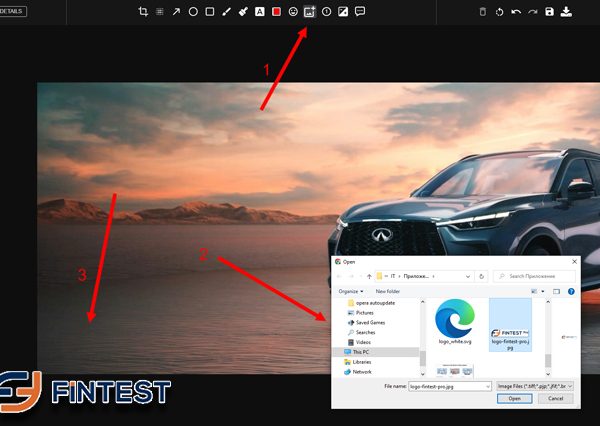The width and height of the screenshot is (600, 426).
Task: Open the red color picker swatch
Action: (x=276, y=12)
